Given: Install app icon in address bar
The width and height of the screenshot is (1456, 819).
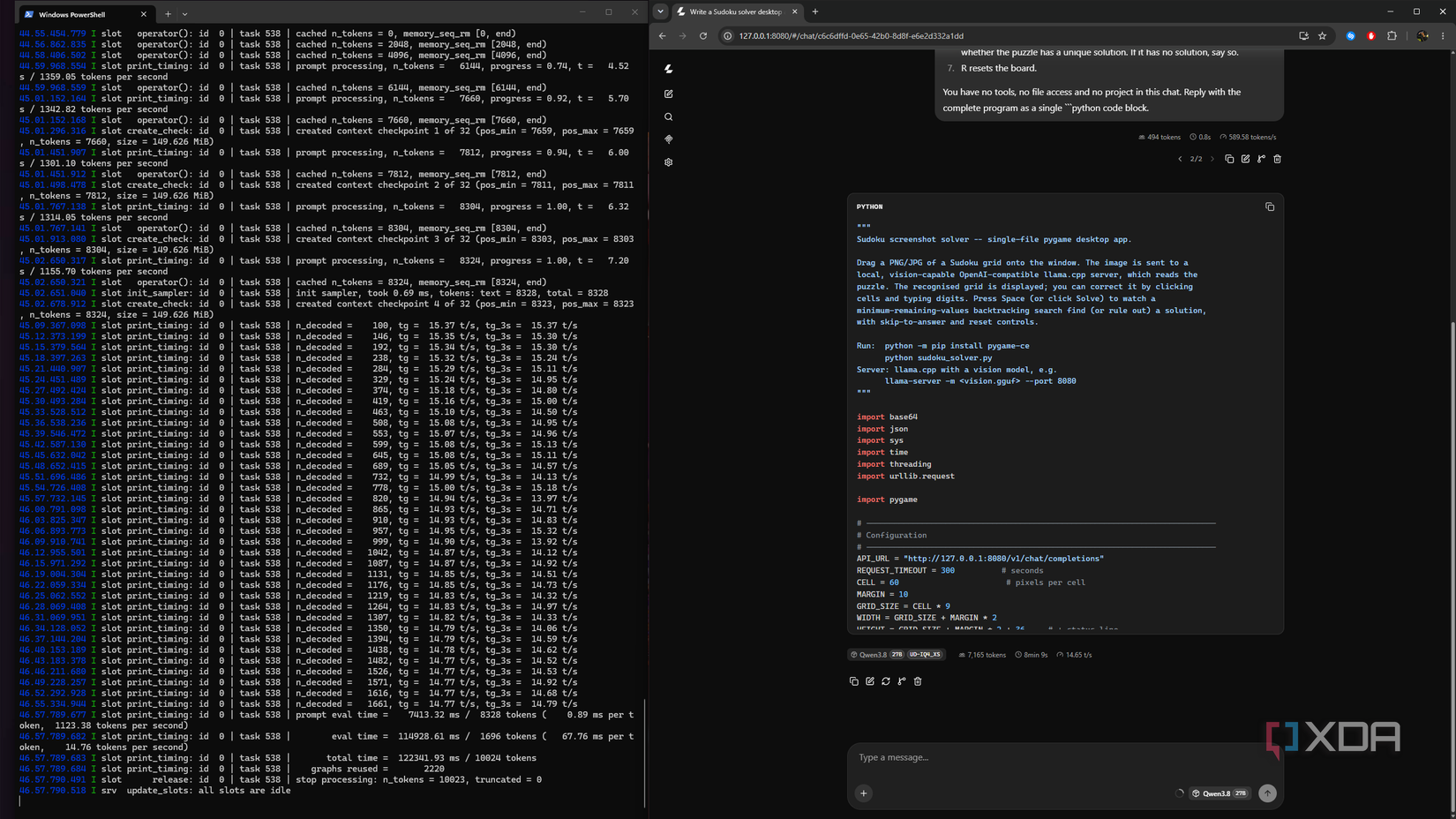Looking at the screenshot, I should [1303, 36].
